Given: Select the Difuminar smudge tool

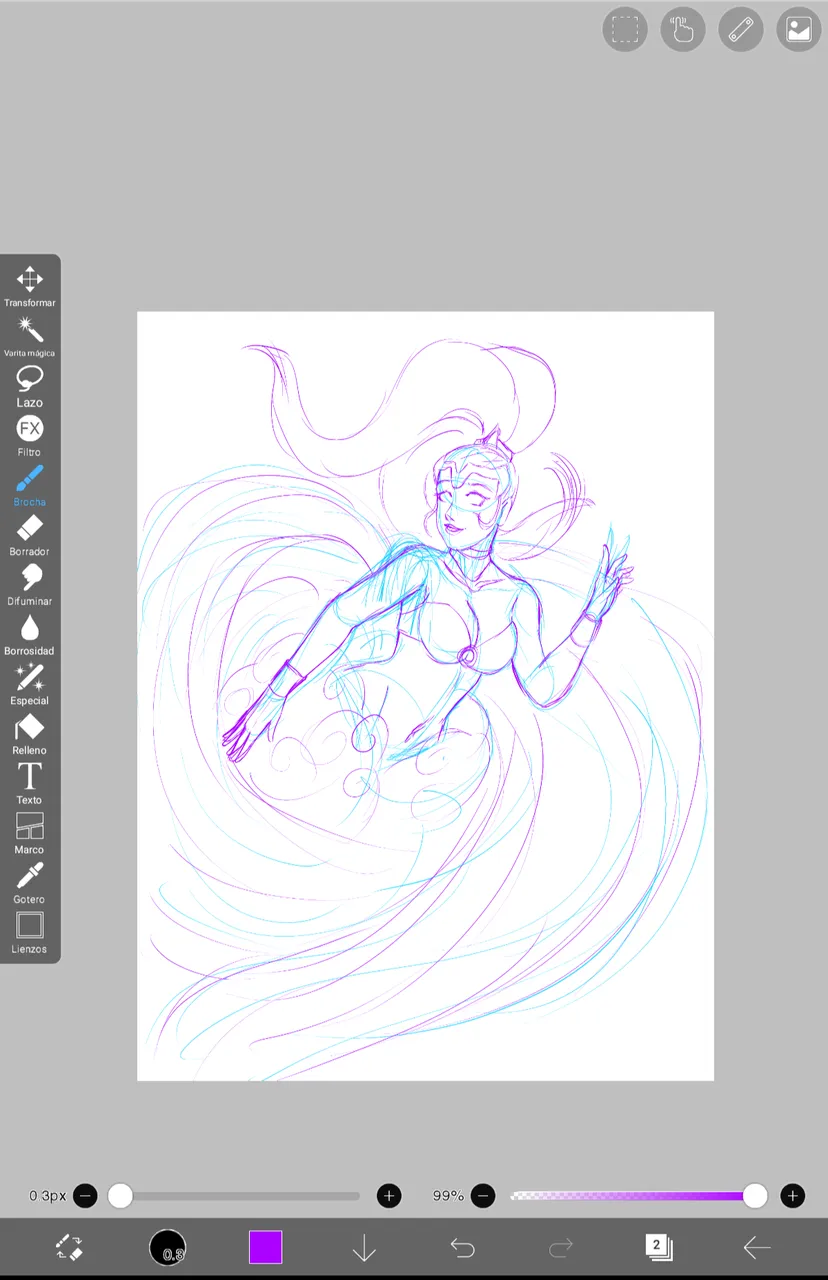Looking at the screenshot, I should click(x=29, y=585).
